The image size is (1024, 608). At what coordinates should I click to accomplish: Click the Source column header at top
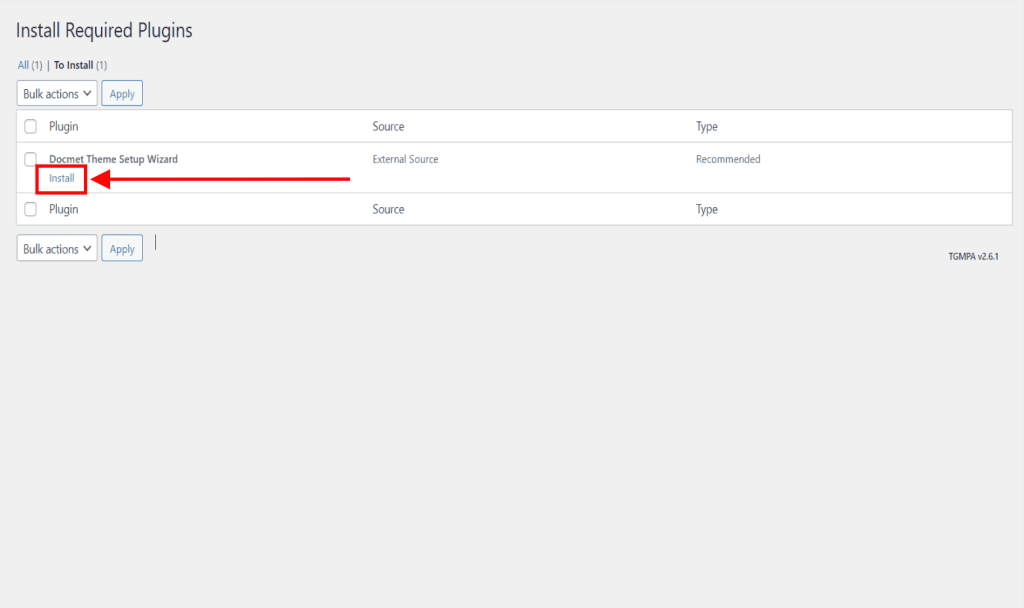point(388,127)
